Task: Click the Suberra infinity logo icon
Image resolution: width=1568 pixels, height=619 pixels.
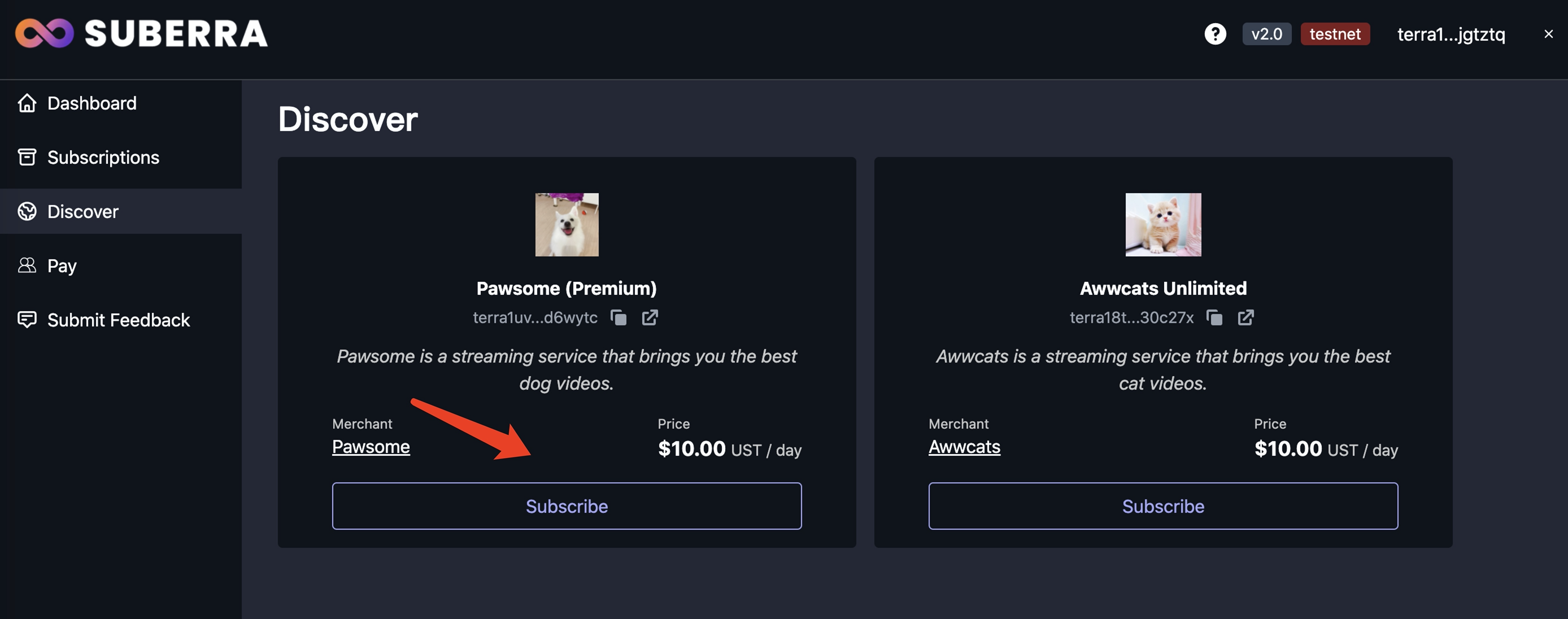Action: (x=45, y=33)
